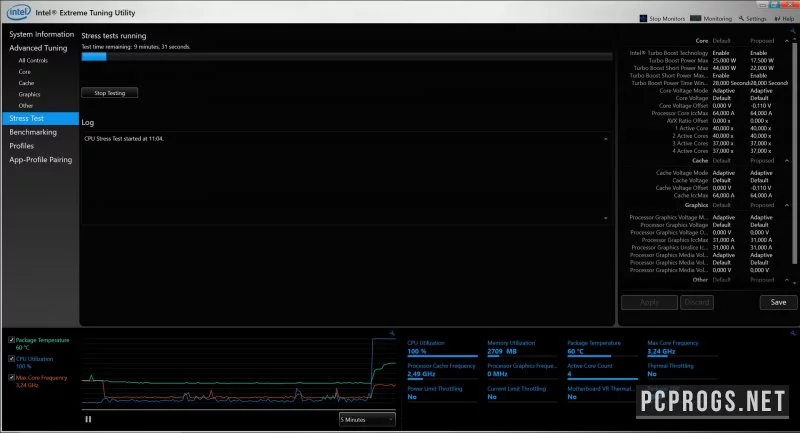This screenshot has width=800, height=433.
Task: Click the settings panel vertical scrollbar
Action: (794, 153)
